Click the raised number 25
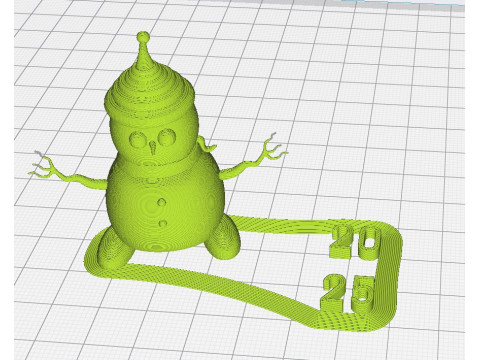Viewport: 480px width, 360px height. [348, 293]
